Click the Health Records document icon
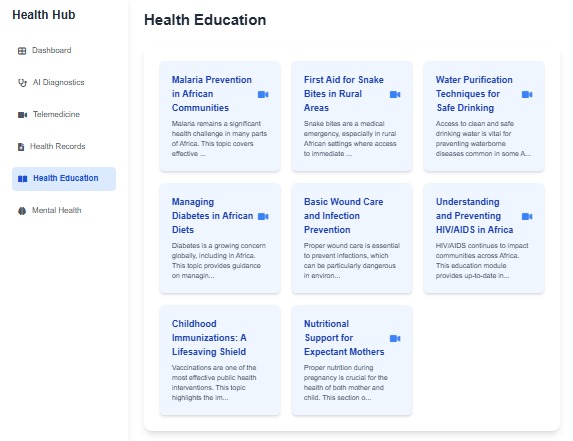 click(21, 147)
